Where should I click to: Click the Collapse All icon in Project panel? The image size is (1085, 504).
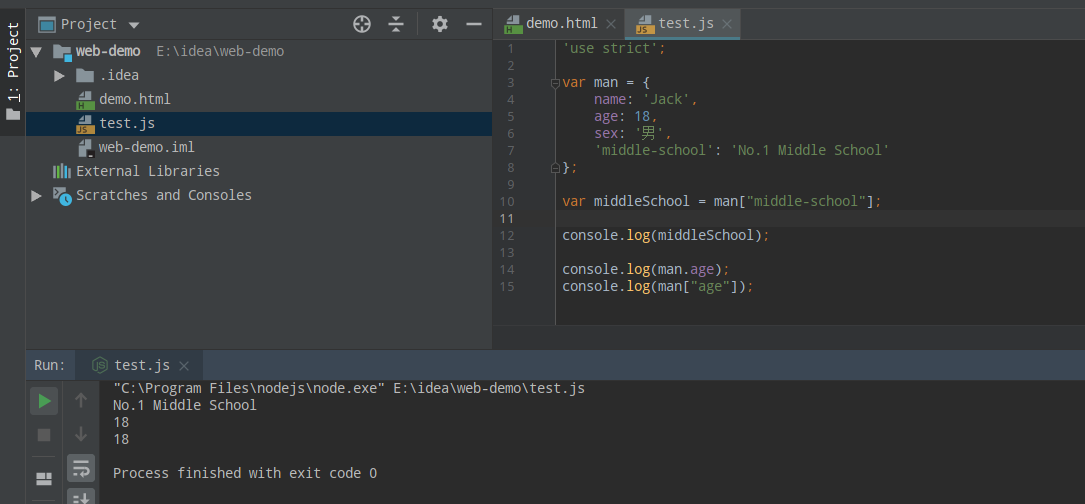(396, 24)
